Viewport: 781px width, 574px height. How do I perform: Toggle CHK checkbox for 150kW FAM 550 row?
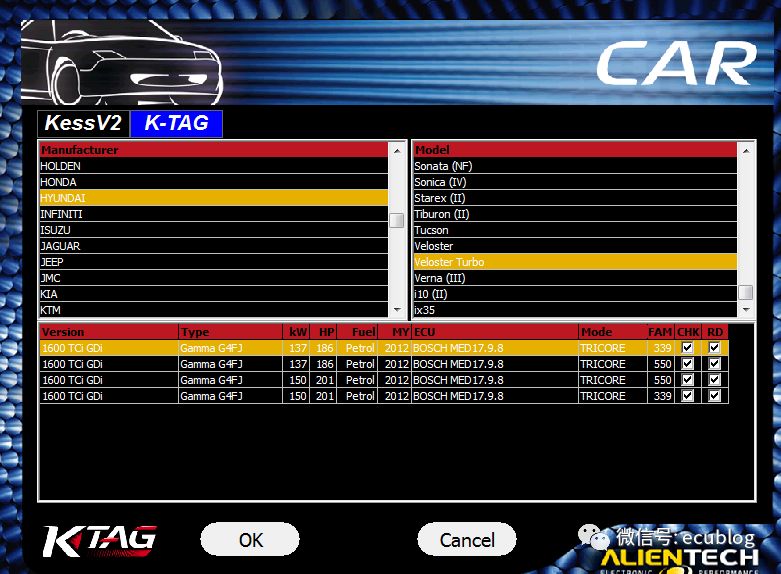coord(687,380)
